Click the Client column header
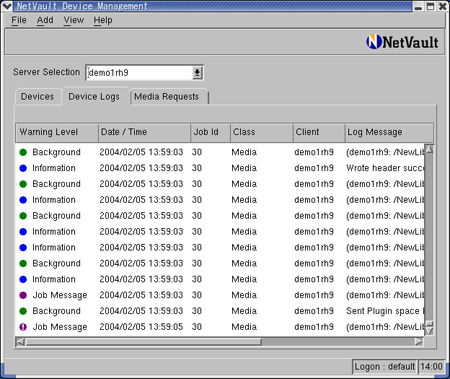The image size is (450, 379). [x=319, y=132]
